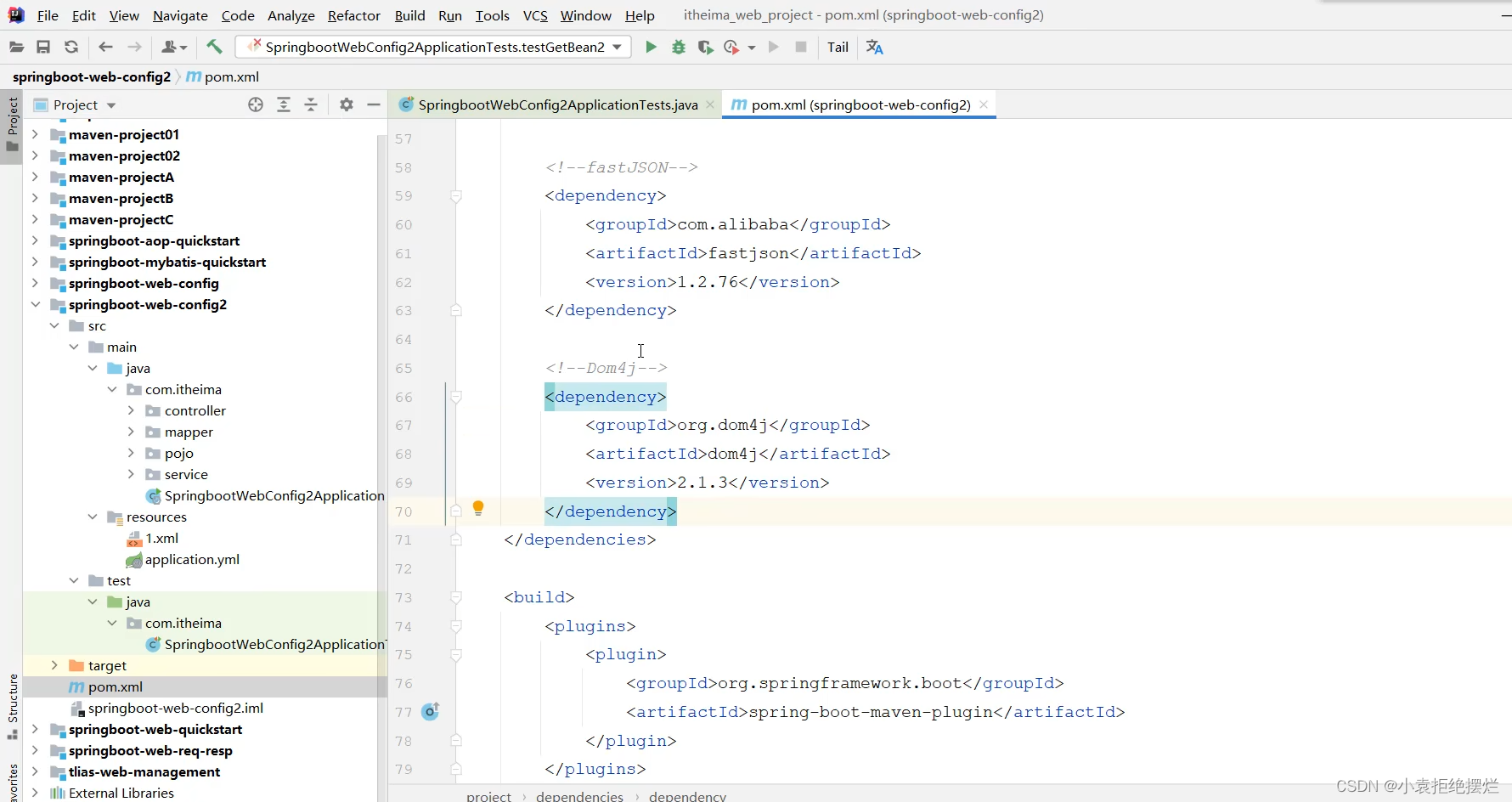Viewport: 1512px width, 802px height.
Task: Click the Open folder toolbar icon
Action: click(16, 48)
